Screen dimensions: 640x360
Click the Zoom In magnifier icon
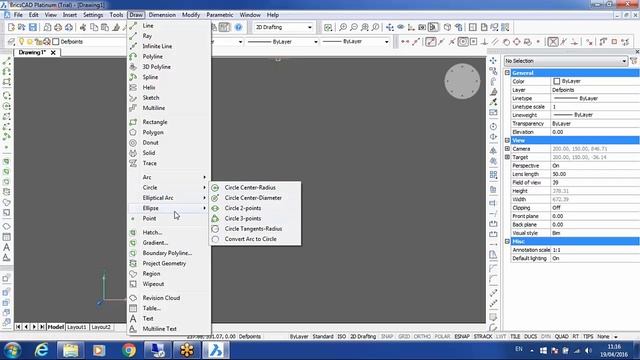pos(343,27)
